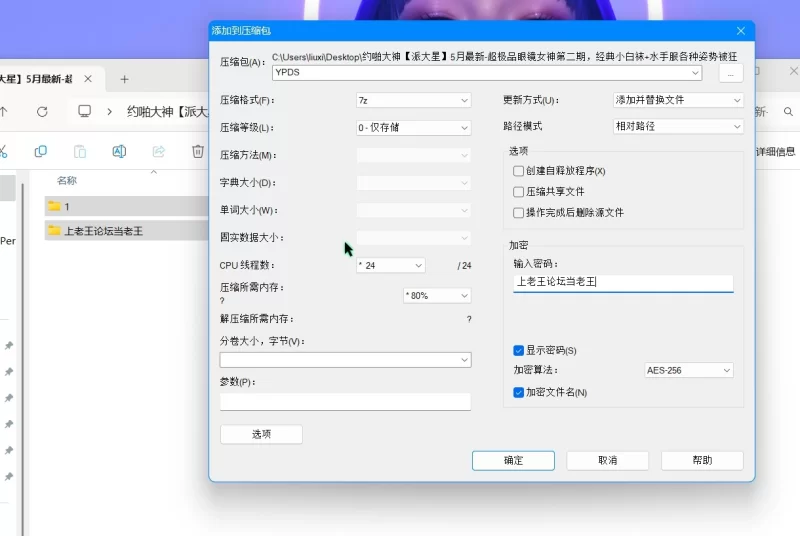Click the 取消 button
Screen dimensions: 800x536
[x=608, y=460]
